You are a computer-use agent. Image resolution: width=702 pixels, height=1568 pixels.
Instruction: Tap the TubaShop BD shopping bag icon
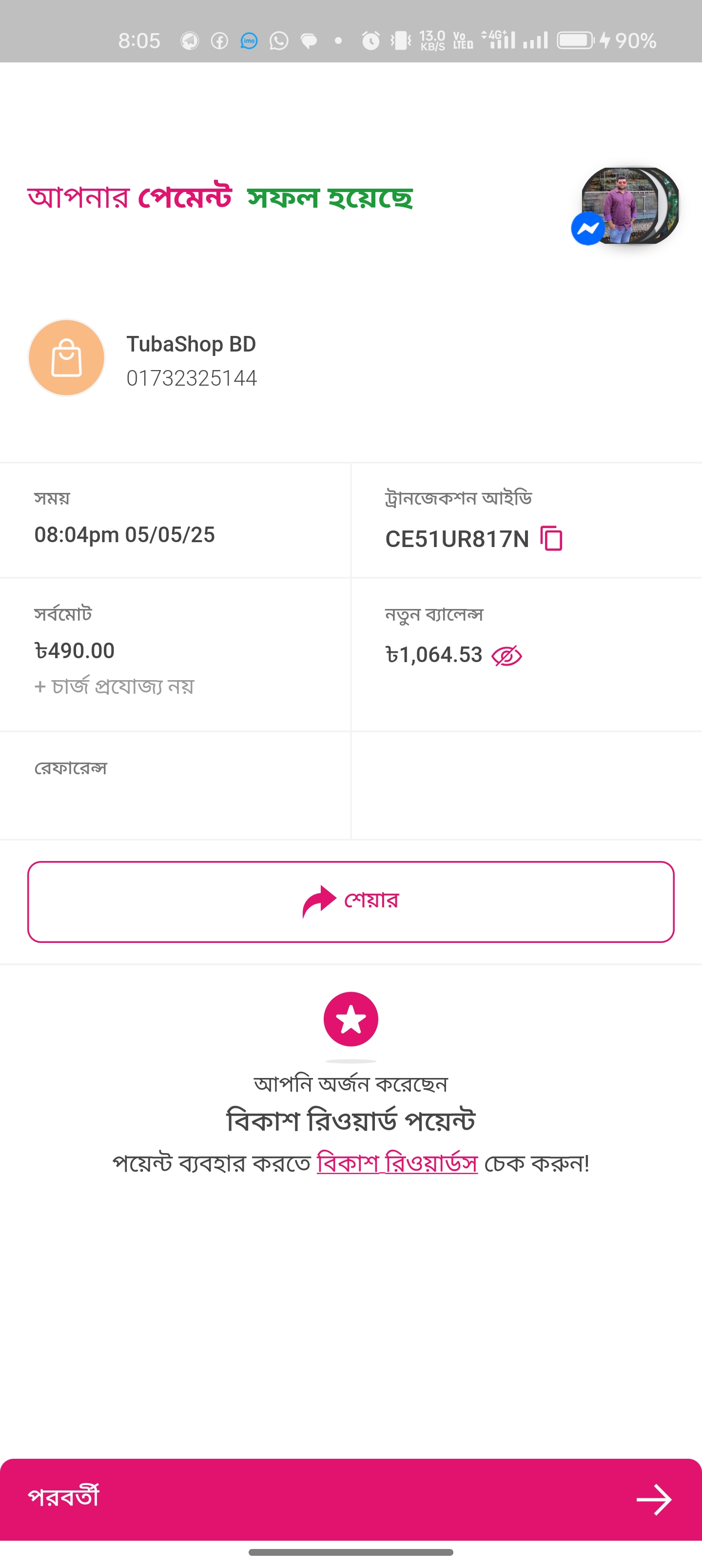(x=66, y=358)
